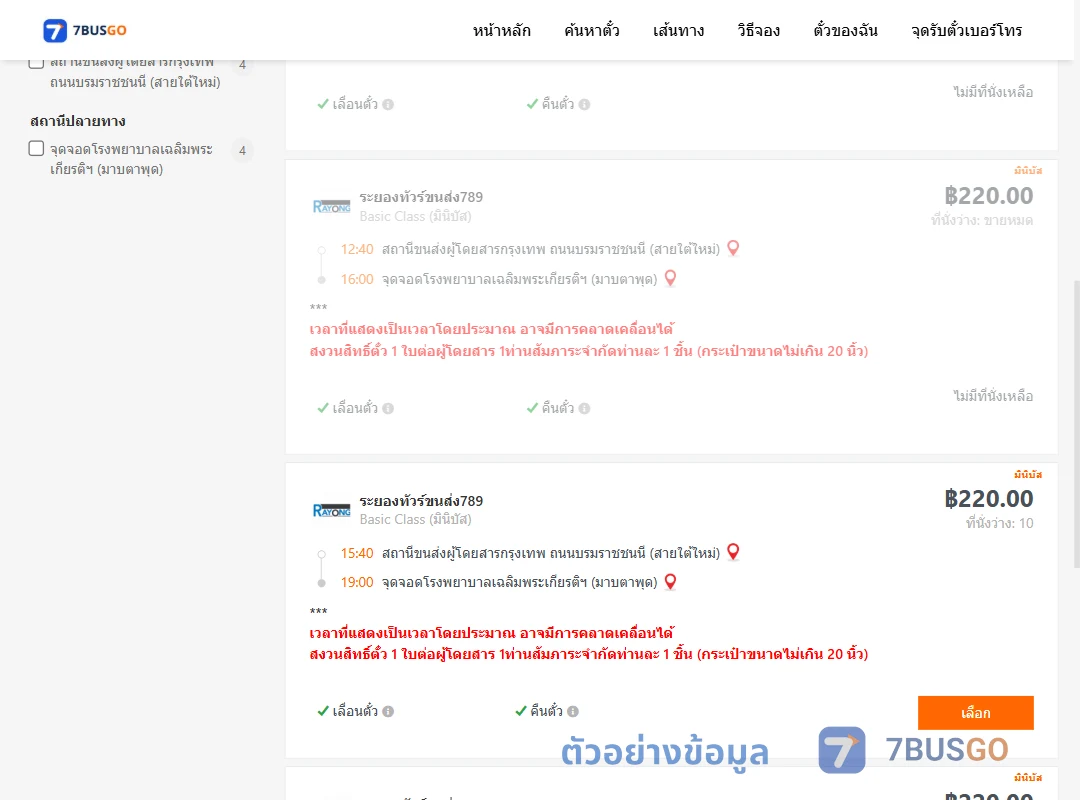The width and height of the screenshot is (1080, 800).
Task: Click ที่นั่งว่าง: 10 seat availability text
Action: [999, 524]
